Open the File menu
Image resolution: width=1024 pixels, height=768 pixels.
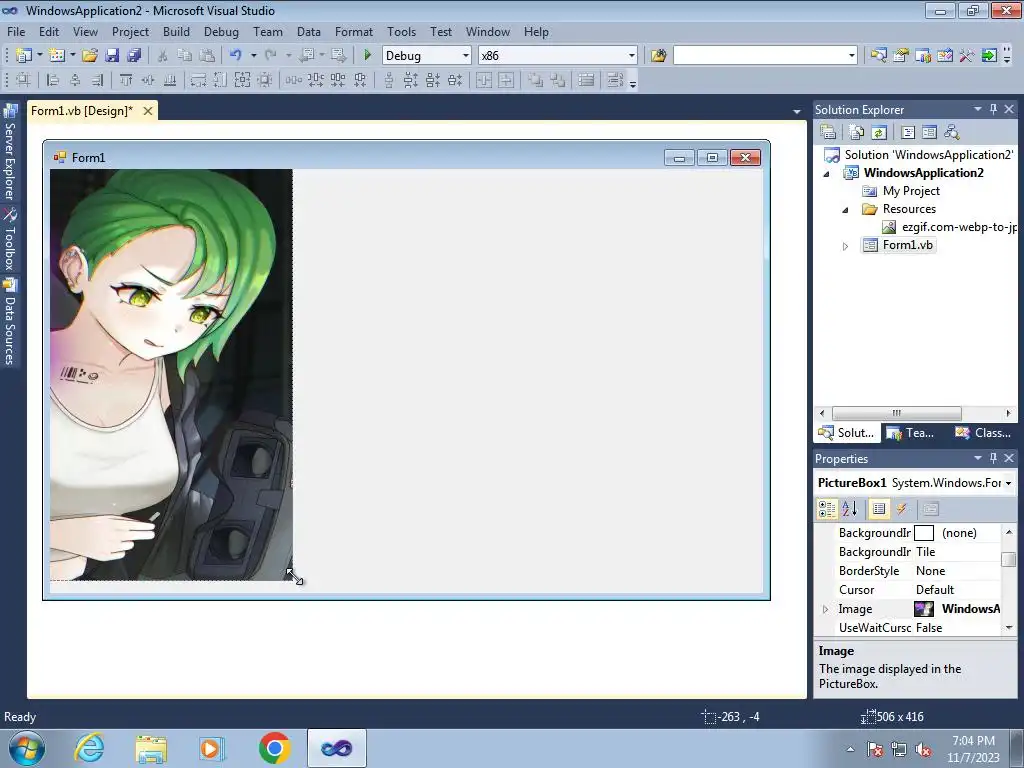coord(16,31)
